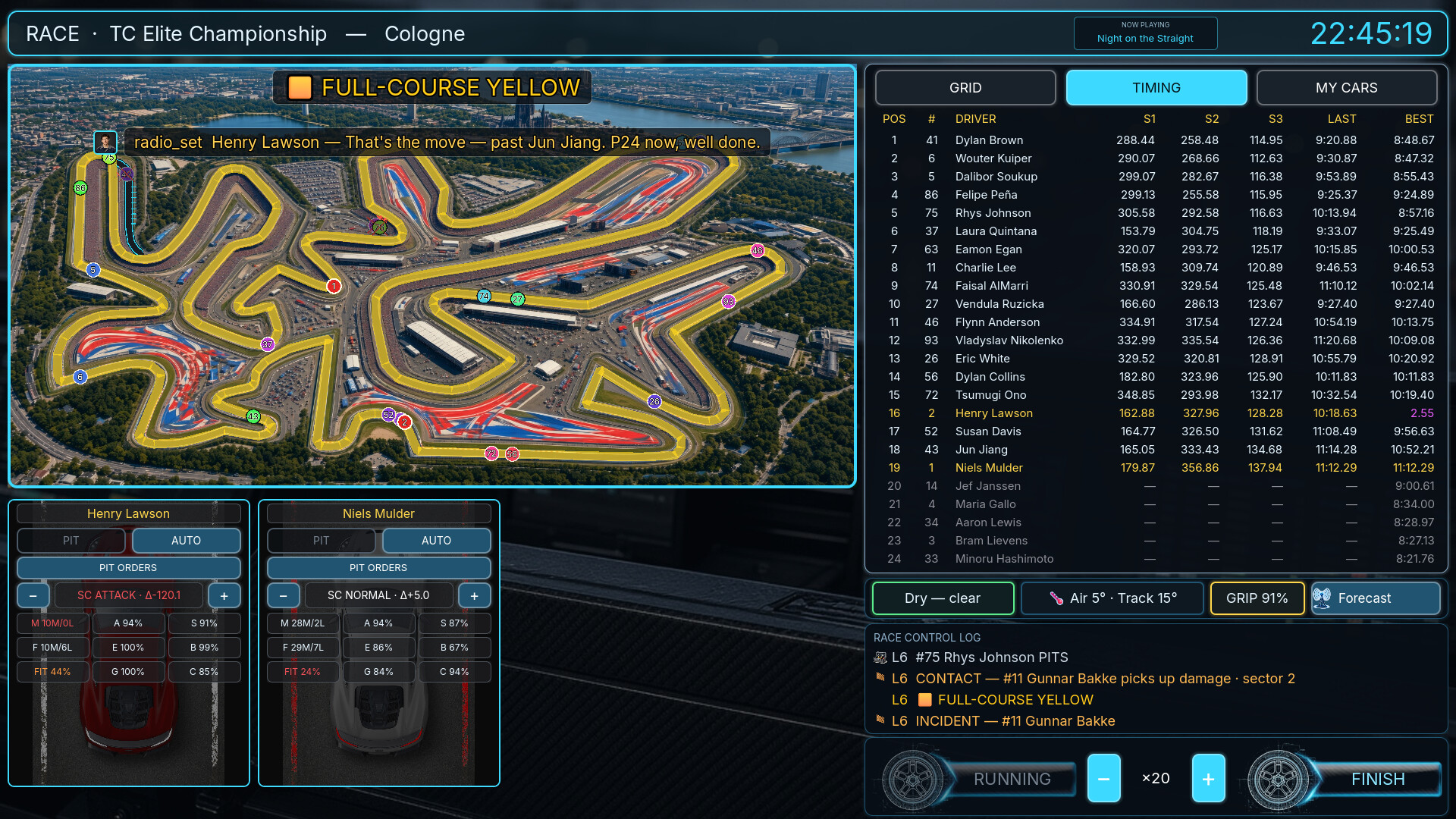This screenshot has width=1456, height=819.
Task: Click car marker 86 on track map
Action: tap(80, 188)
